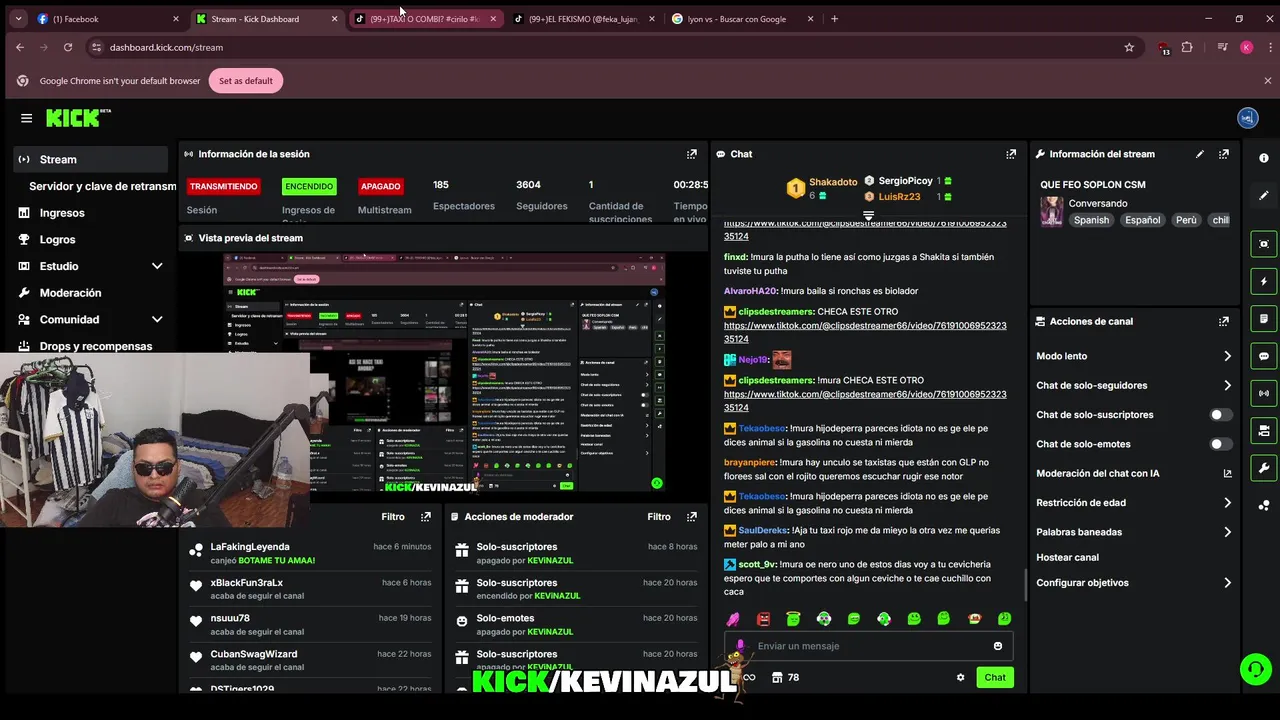1280x720 pixels.
Task: Toggle the document icon in right sidebar
Action: (x=1264, y=319)
